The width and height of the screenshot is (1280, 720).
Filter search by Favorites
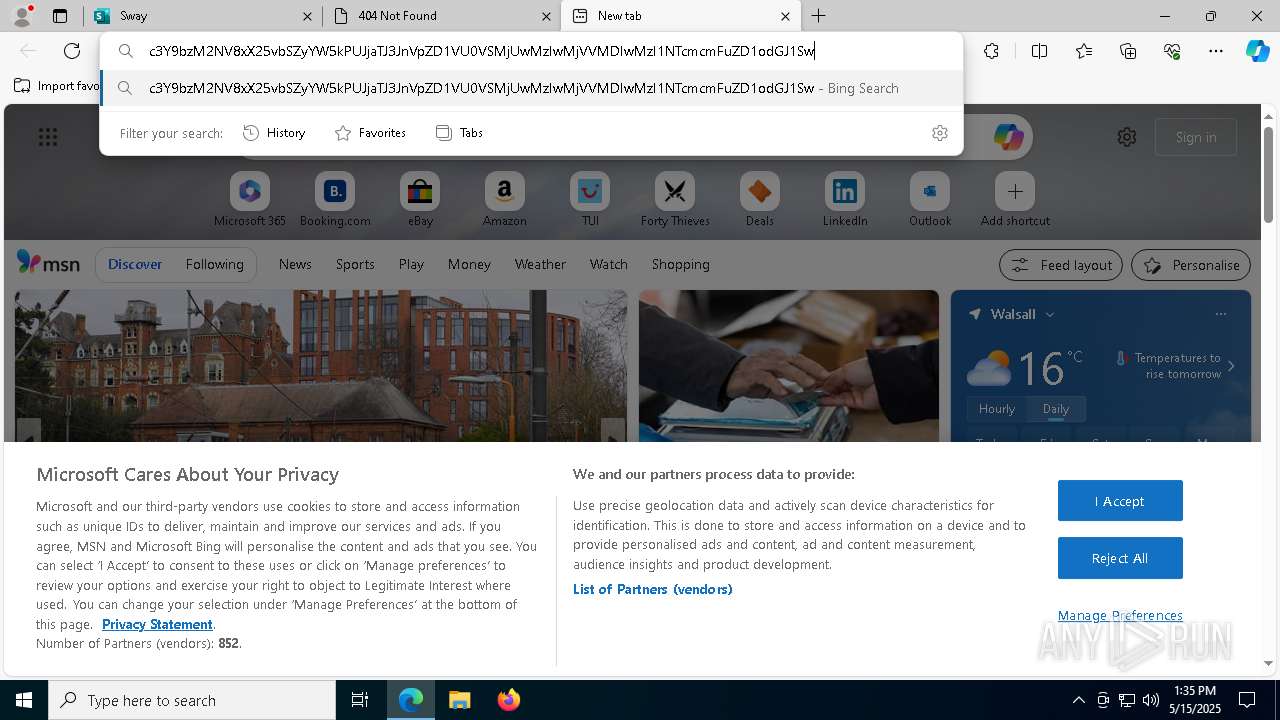tap(370, 133)
